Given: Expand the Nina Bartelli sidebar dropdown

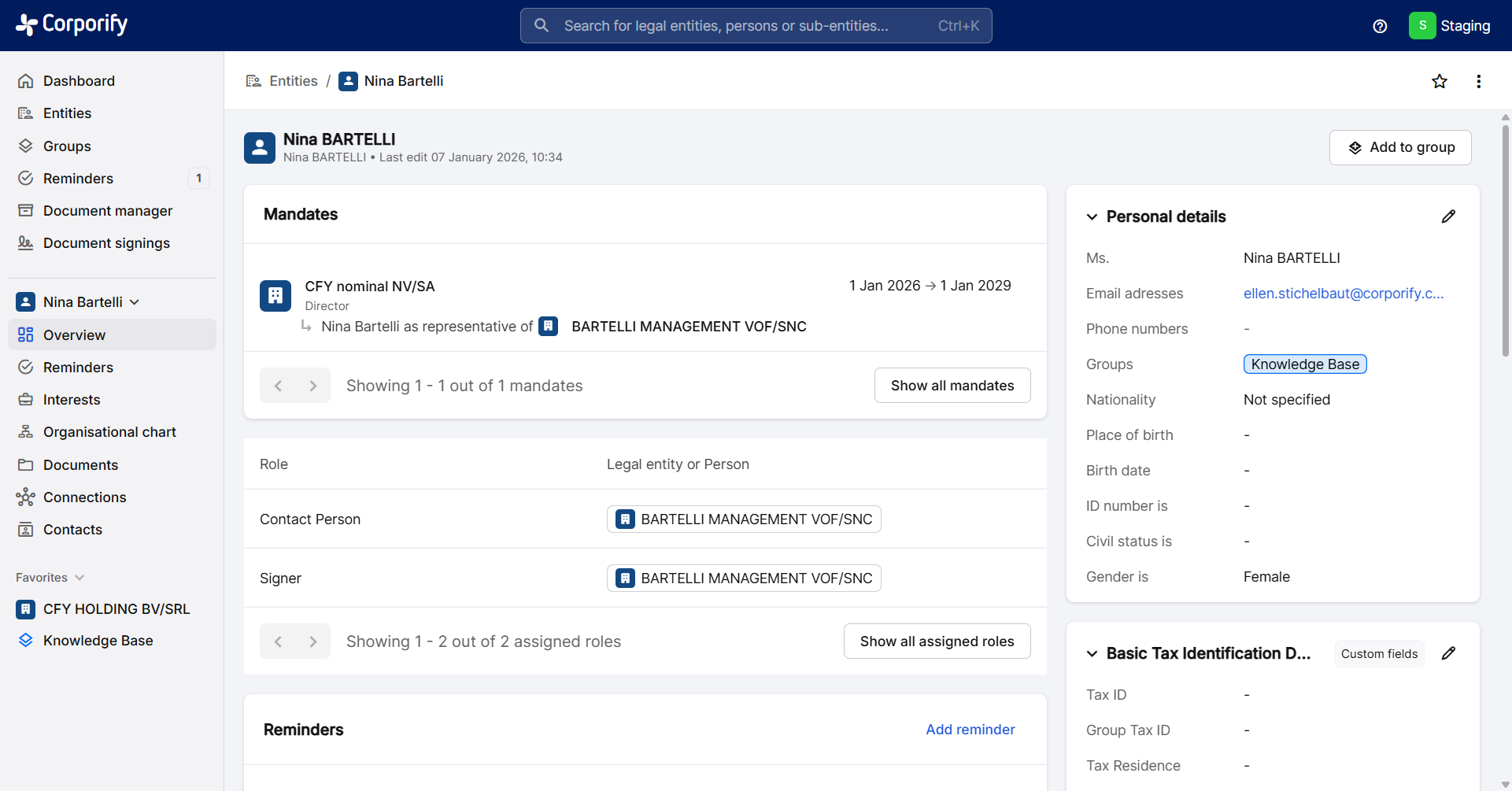Looking at the screenshot, I should click(135, 302).
